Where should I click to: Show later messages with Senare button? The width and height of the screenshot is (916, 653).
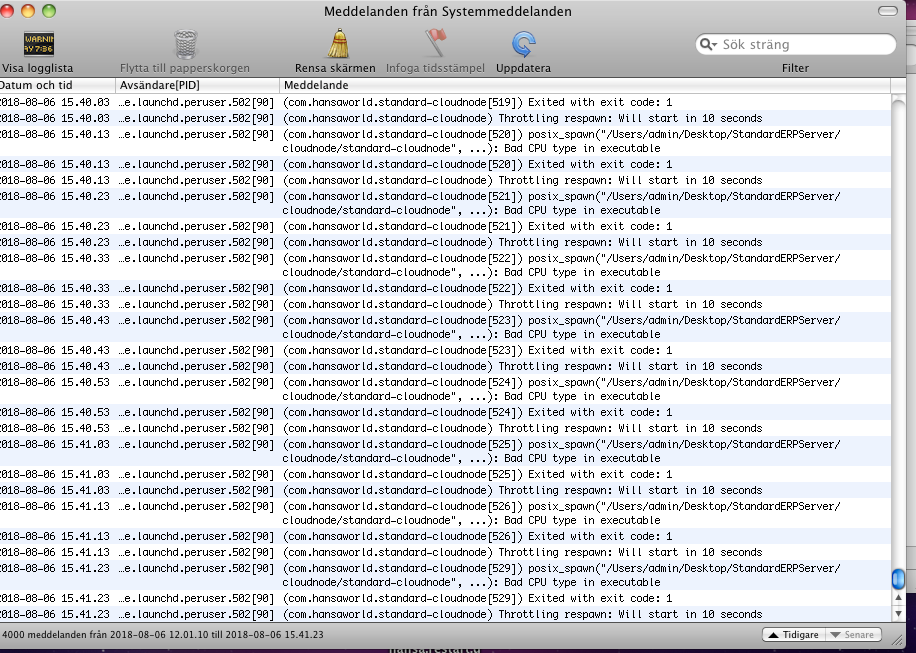[x=852, y=634]
